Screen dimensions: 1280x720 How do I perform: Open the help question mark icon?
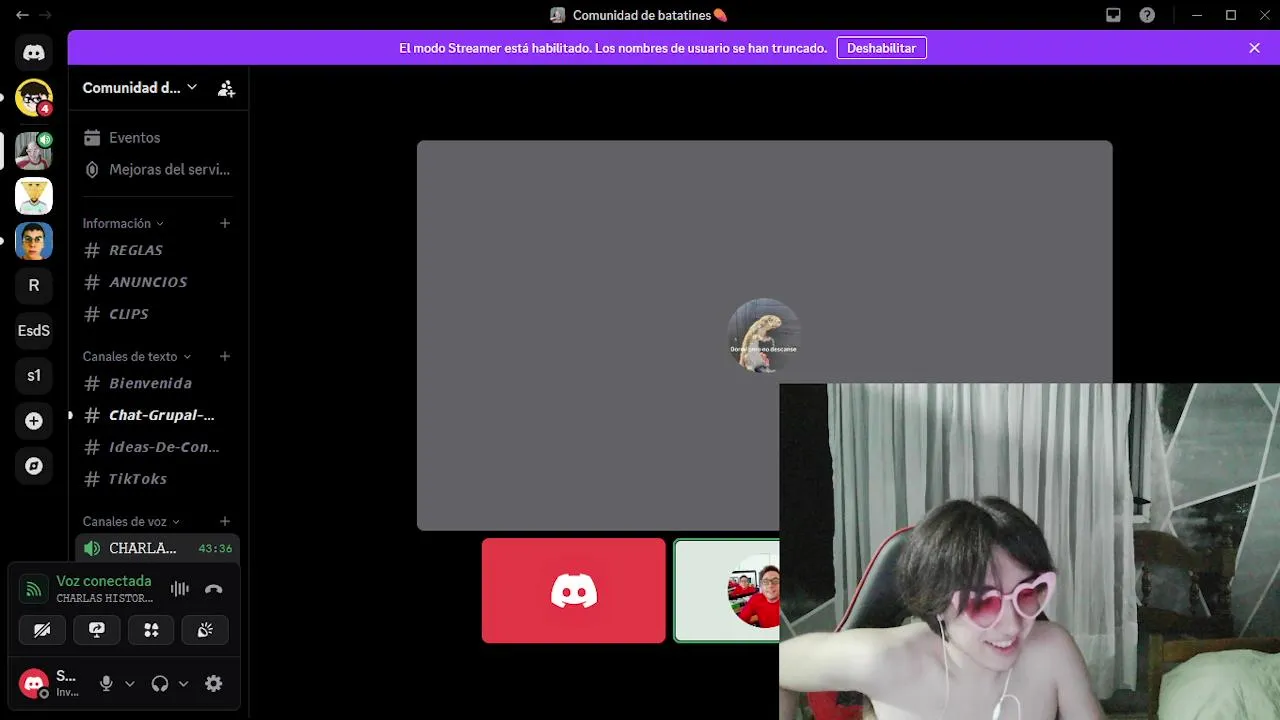[x=1147, y=15]
